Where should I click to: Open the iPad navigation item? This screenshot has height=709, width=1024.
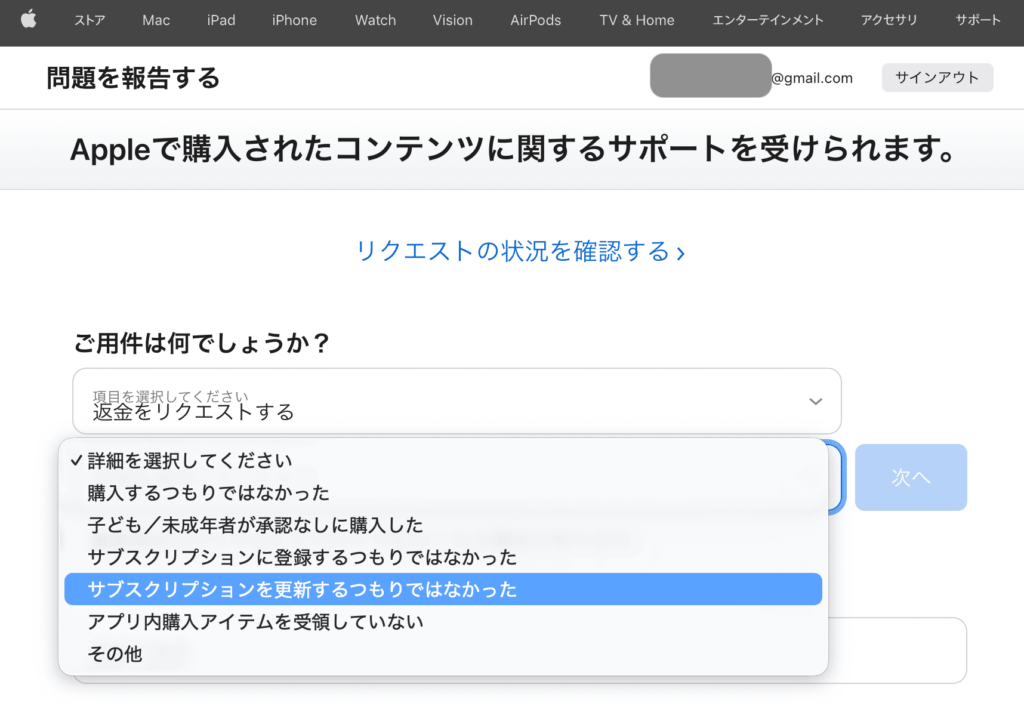[x=221, y=20]
